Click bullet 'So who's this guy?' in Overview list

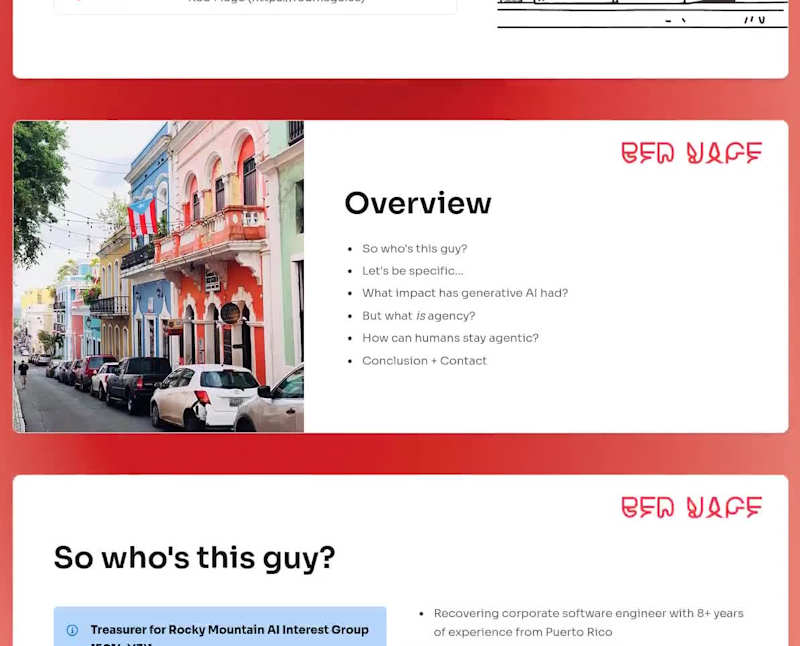tap(414, 249)
